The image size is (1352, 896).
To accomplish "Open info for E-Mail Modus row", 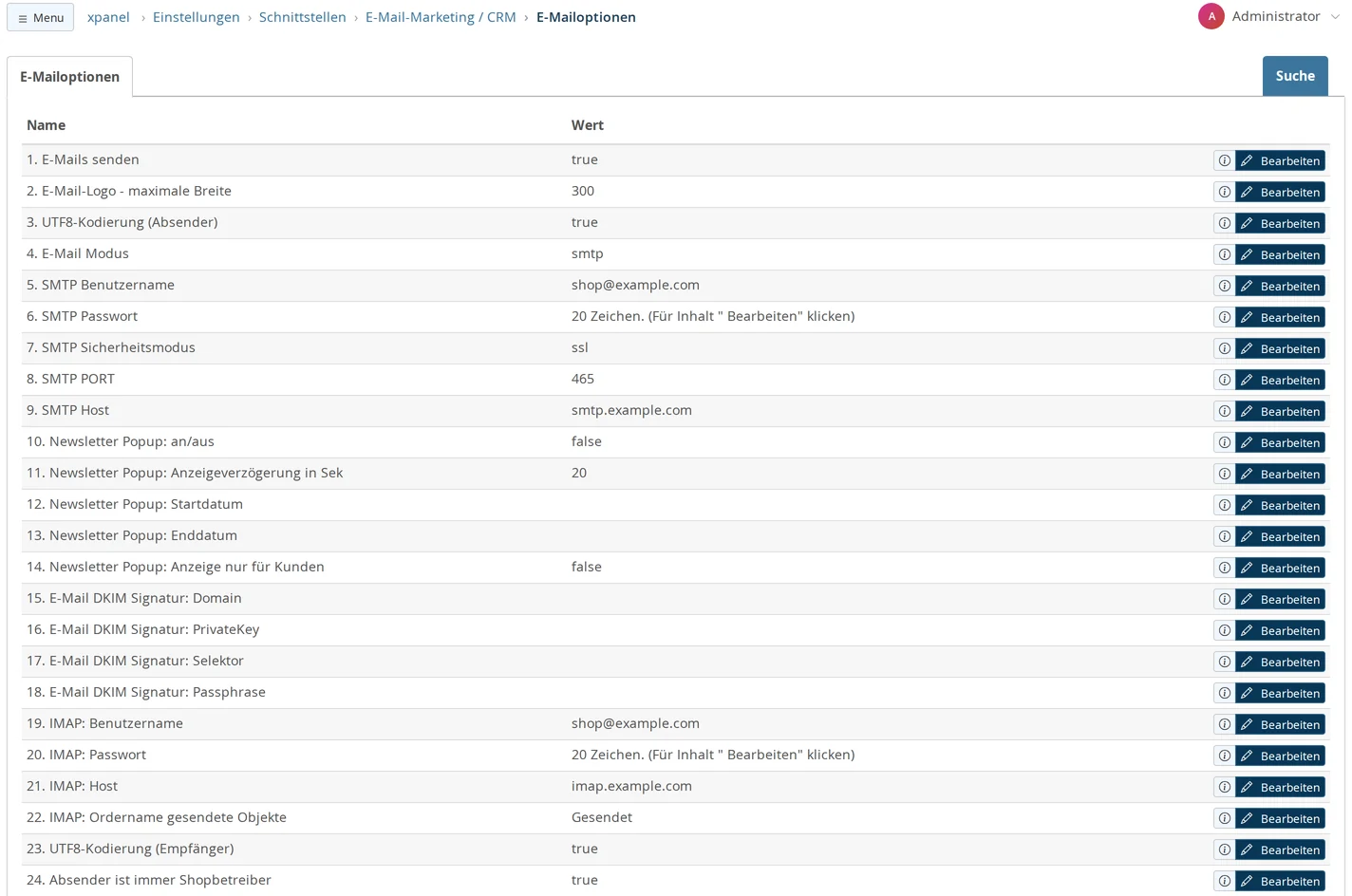I will coord(1224,254).
